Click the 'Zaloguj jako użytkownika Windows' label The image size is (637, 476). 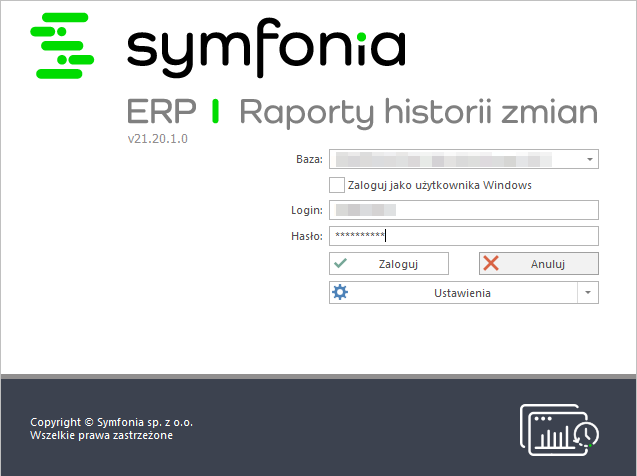click(440, 185)
